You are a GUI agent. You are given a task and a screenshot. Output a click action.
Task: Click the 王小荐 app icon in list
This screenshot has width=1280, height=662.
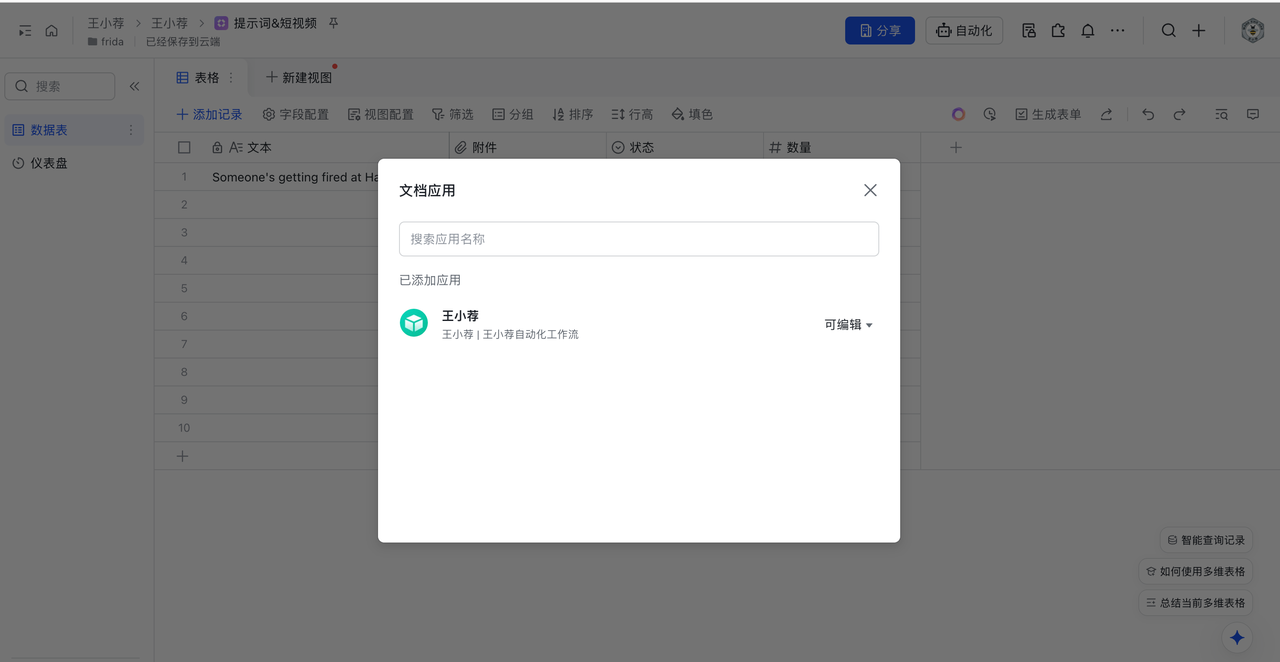coord(414,323)
